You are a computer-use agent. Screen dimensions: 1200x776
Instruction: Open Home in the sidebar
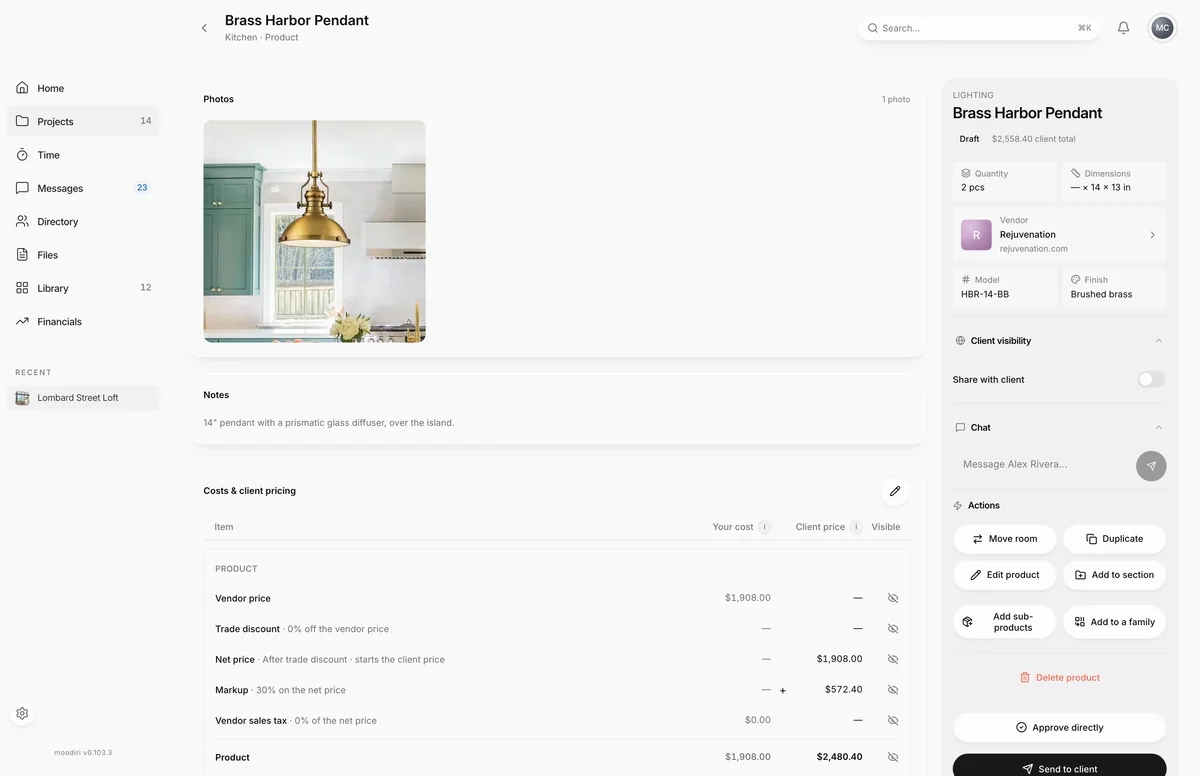pyautogui.click(x=83, y=88)
